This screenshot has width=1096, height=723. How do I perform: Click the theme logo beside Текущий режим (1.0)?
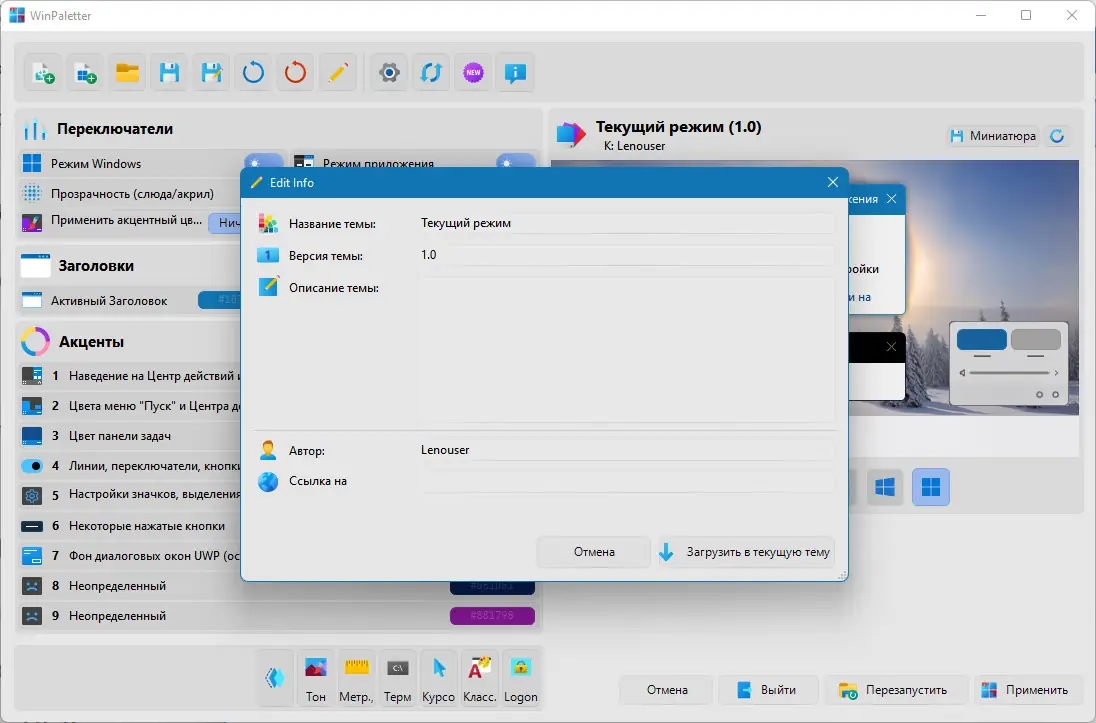point(571,134)
